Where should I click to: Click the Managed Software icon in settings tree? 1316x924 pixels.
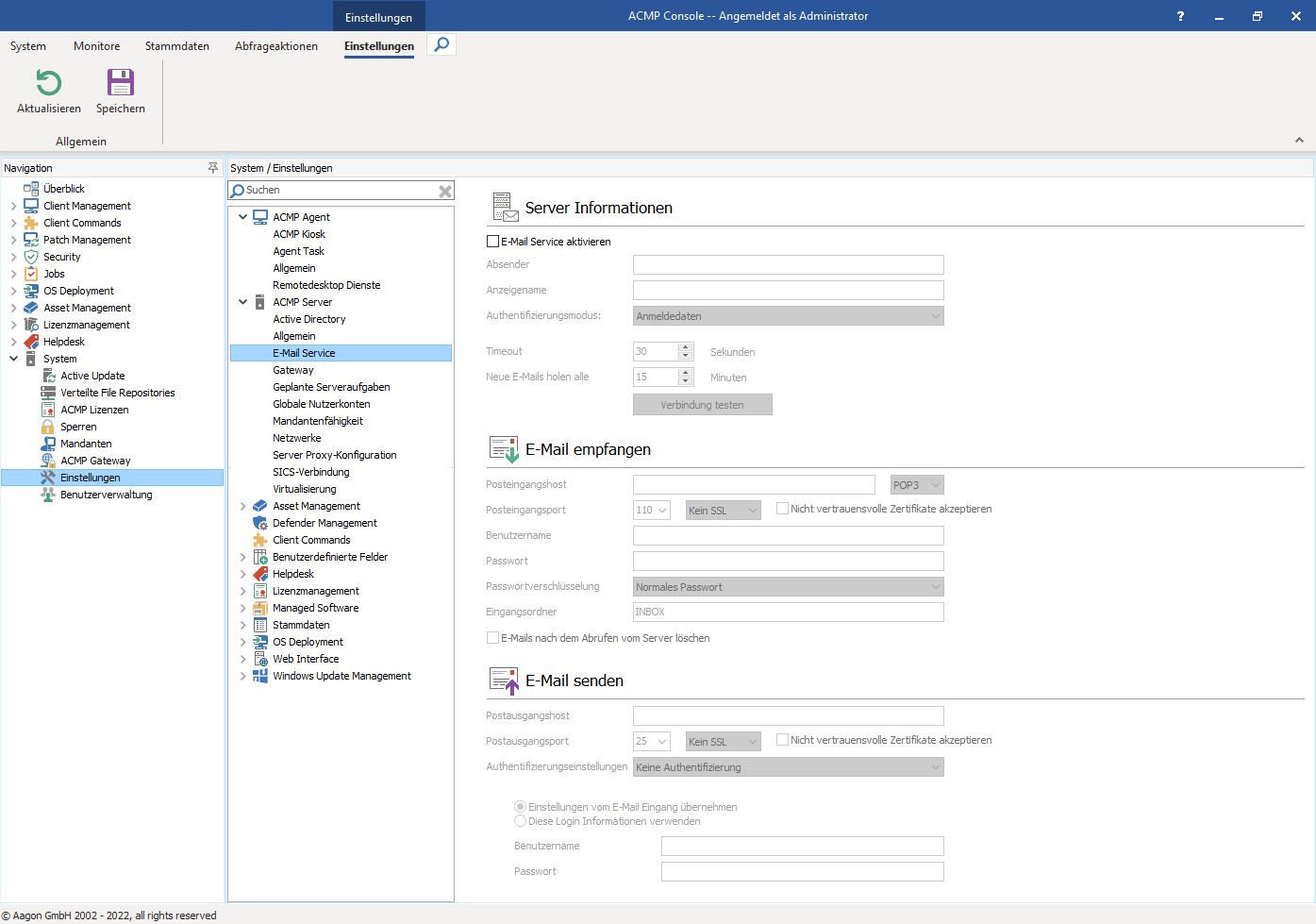coord(260,608)
